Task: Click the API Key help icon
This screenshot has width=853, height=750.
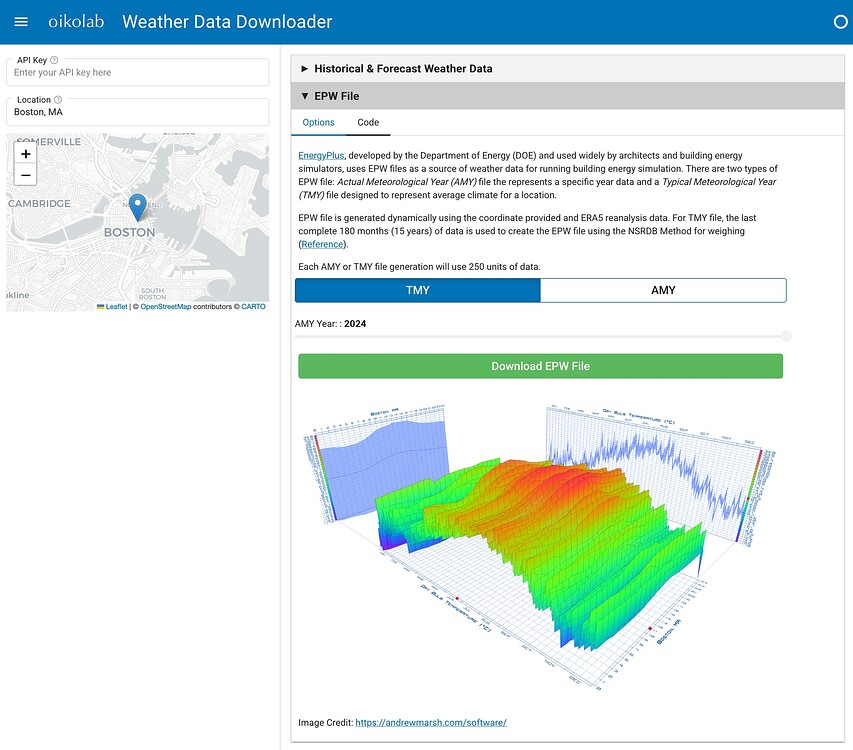Action: pos(54,60)
